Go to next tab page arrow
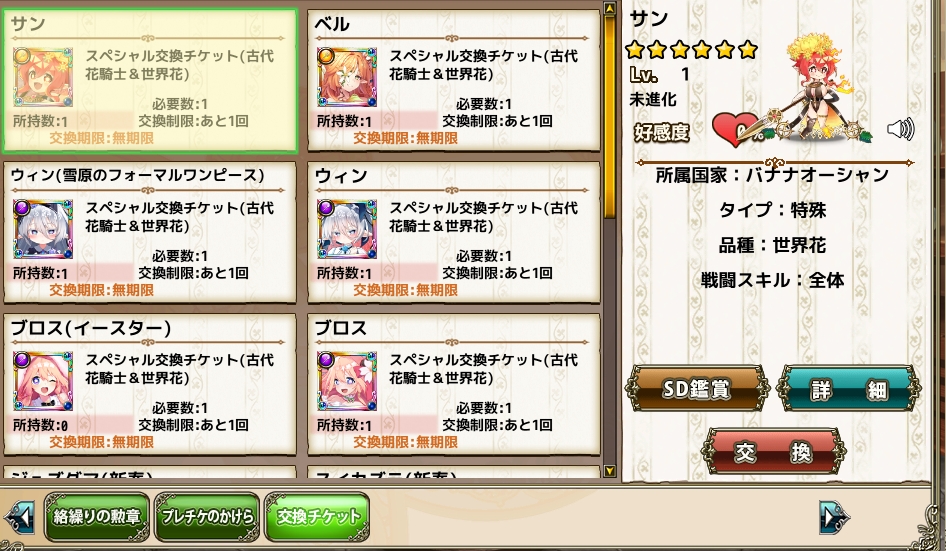This screenshot has height=551, width=946. click(x=834, y=518)
